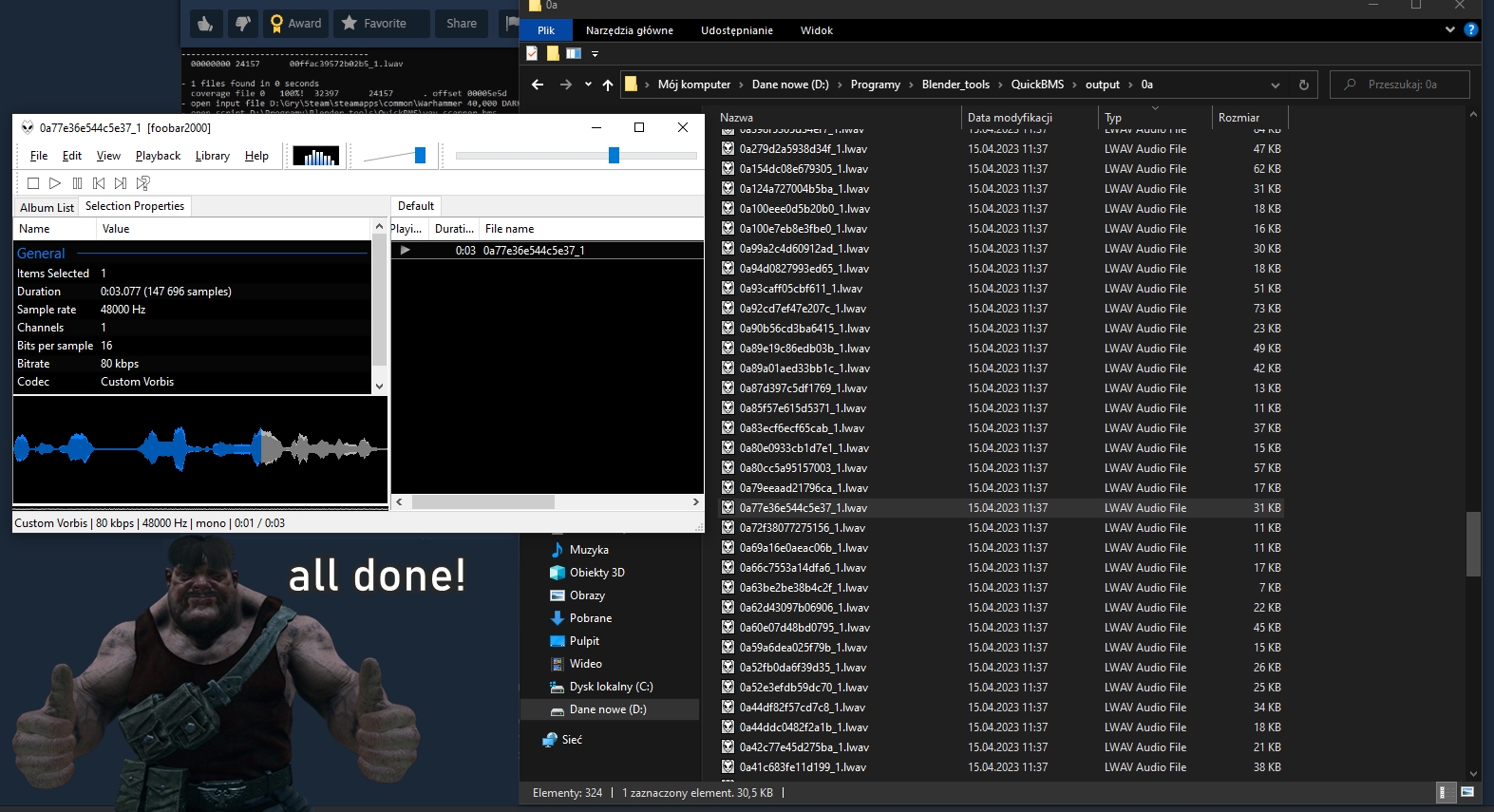This screenshot has height=812, width=1494.
Task: Open Pobrane in the navigation pane
Action: click(590, 618)
